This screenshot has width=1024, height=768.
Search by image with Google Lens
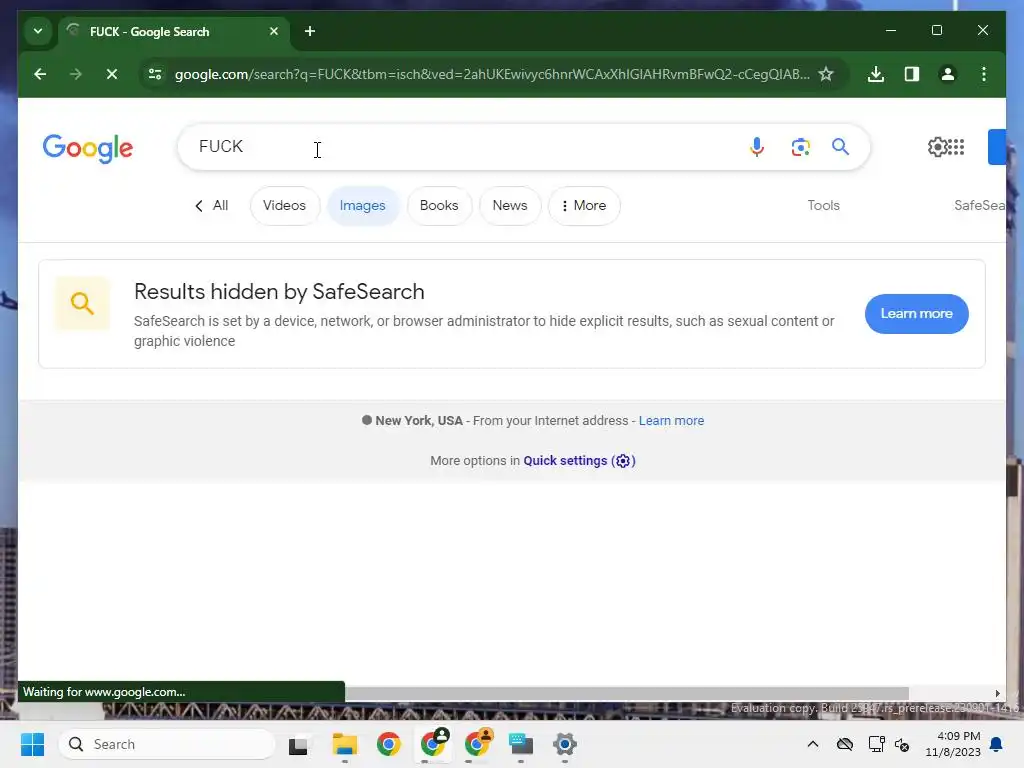tap(801, 147)
